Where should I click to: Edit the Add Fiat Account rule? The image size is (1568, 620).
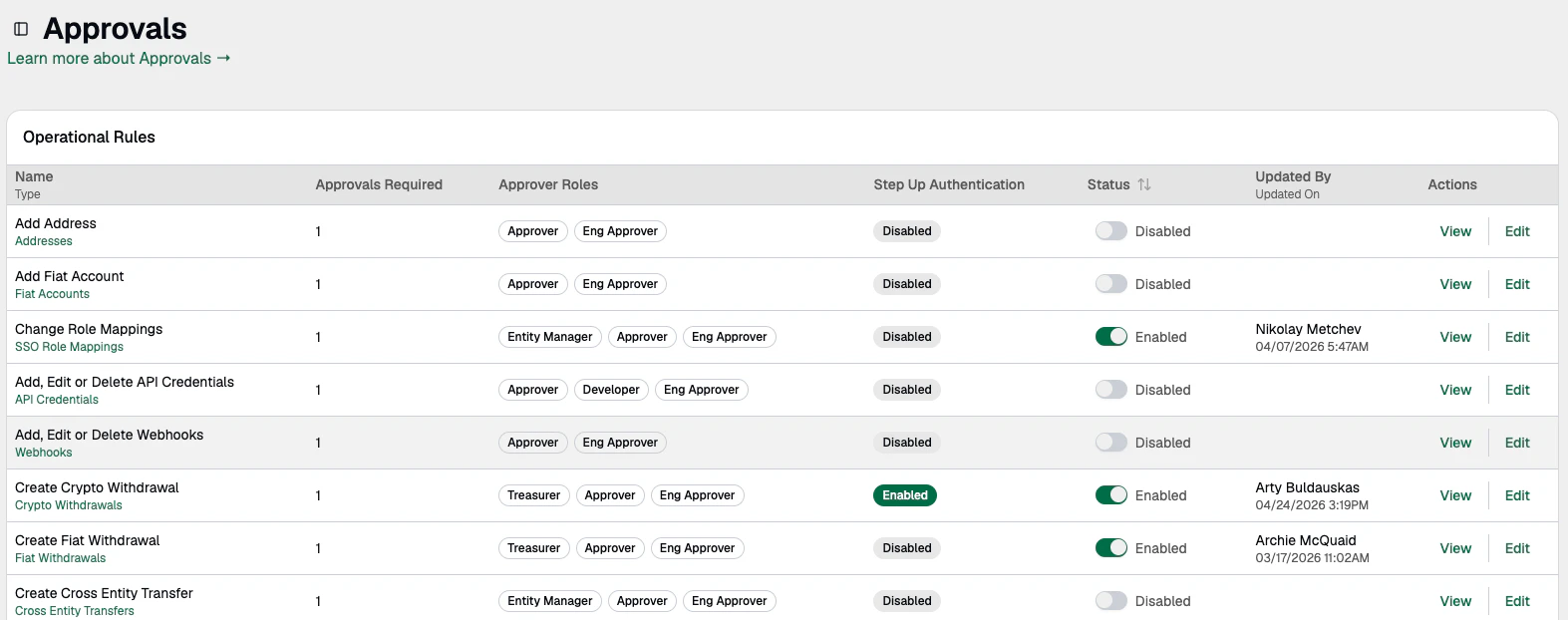pos(1517,284)
